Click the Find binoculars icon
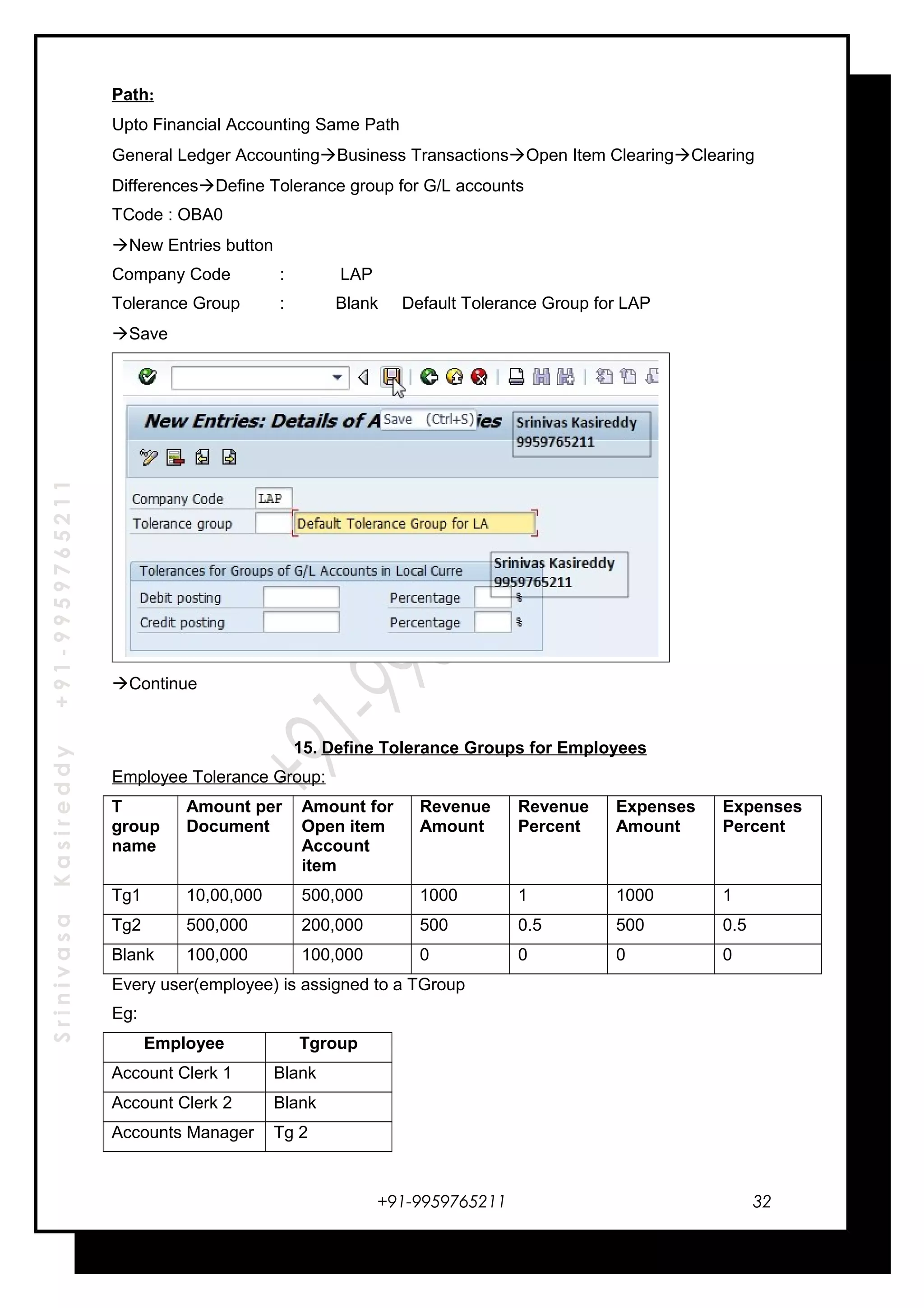This screenshot has height=1308, width=924. pyautogui.click(x=541, y=376)
